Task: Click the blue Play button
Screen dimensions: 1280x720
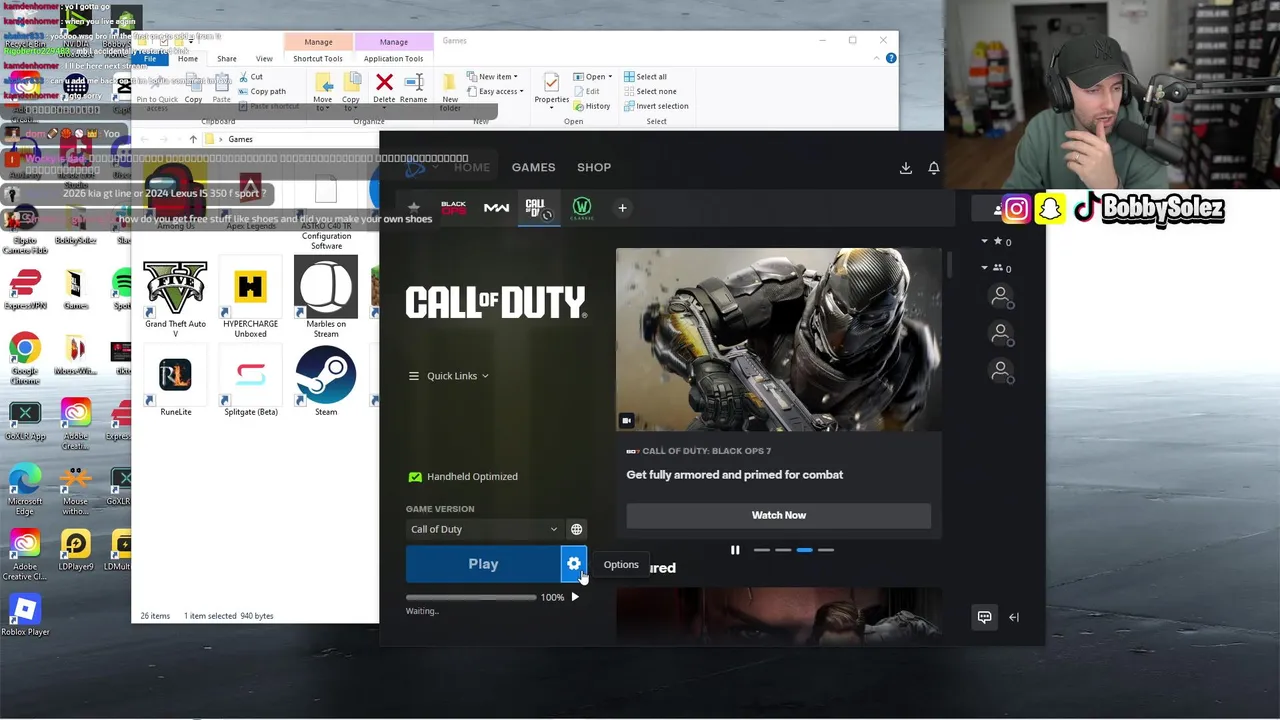Action: coord(483,564)
